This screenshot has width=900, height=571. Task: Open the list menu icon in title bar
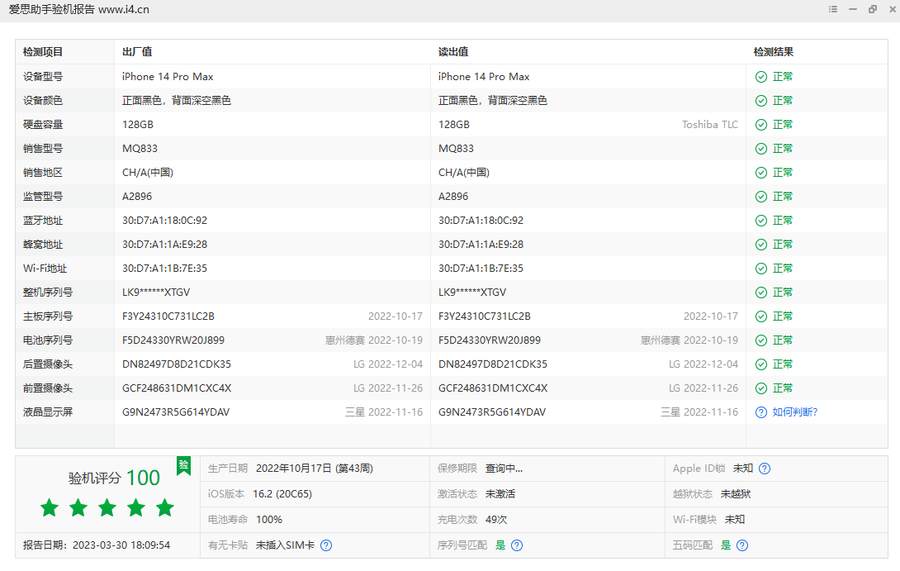coord(833,9)
